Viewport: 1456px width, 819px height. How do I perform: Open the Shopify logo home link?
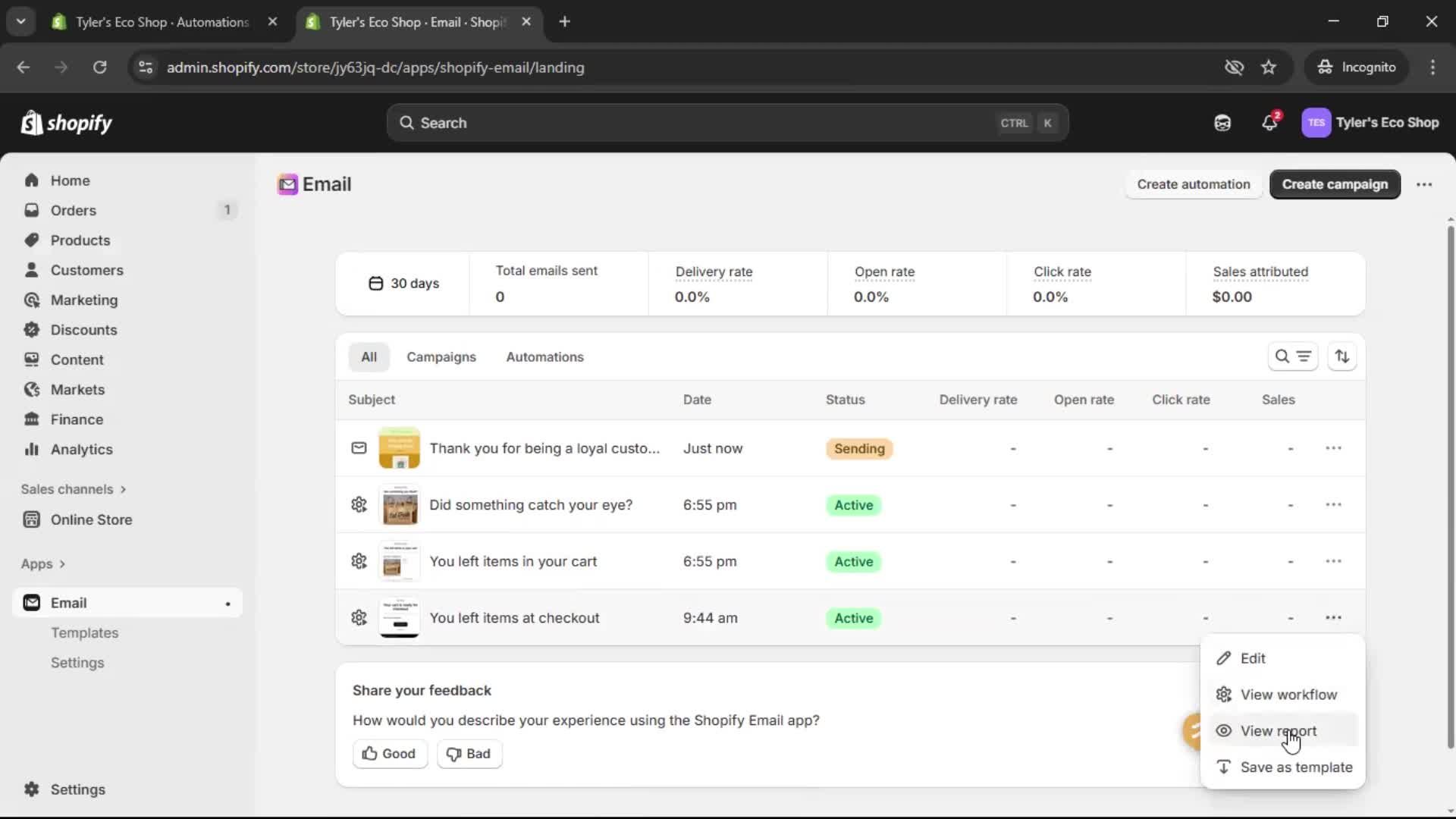[67, 123]
